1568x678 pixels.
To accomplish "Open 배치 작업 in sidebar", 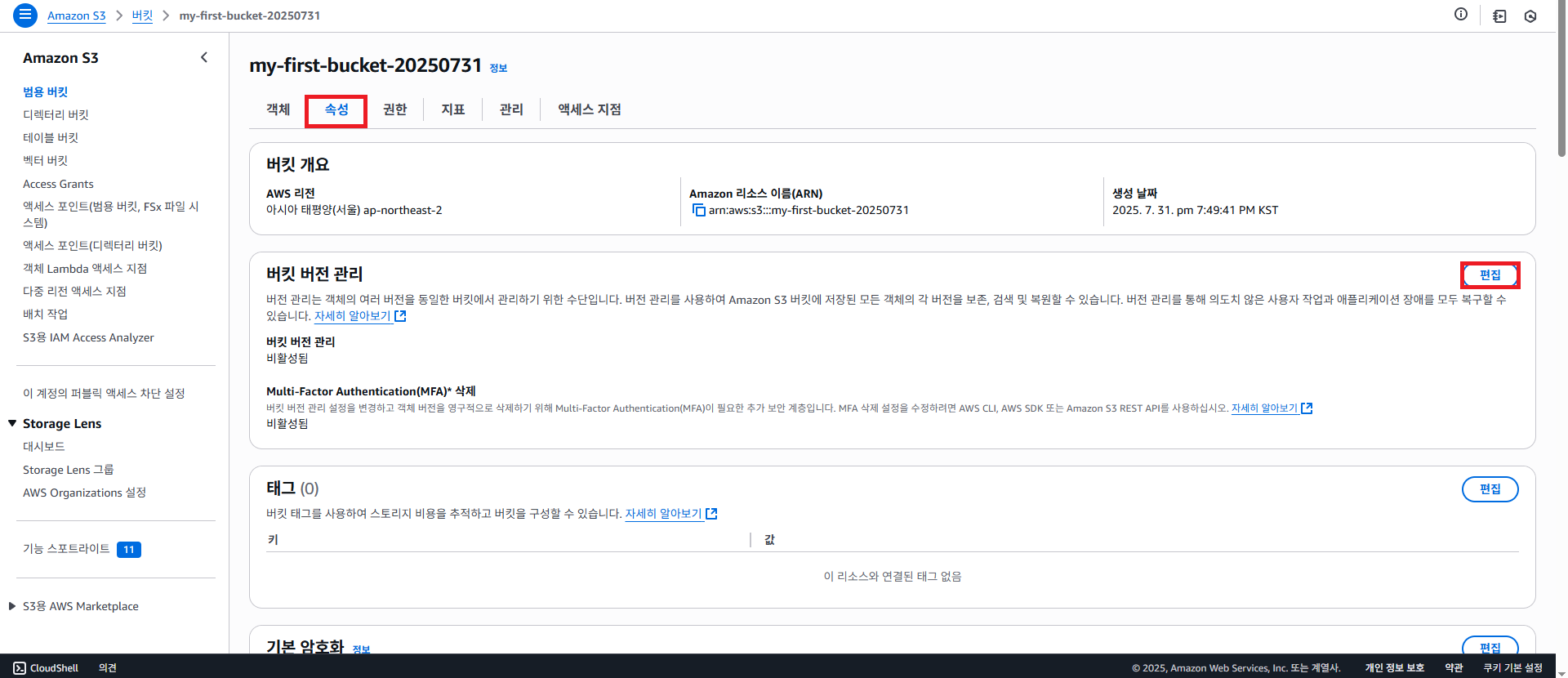I will pos(46,314).
